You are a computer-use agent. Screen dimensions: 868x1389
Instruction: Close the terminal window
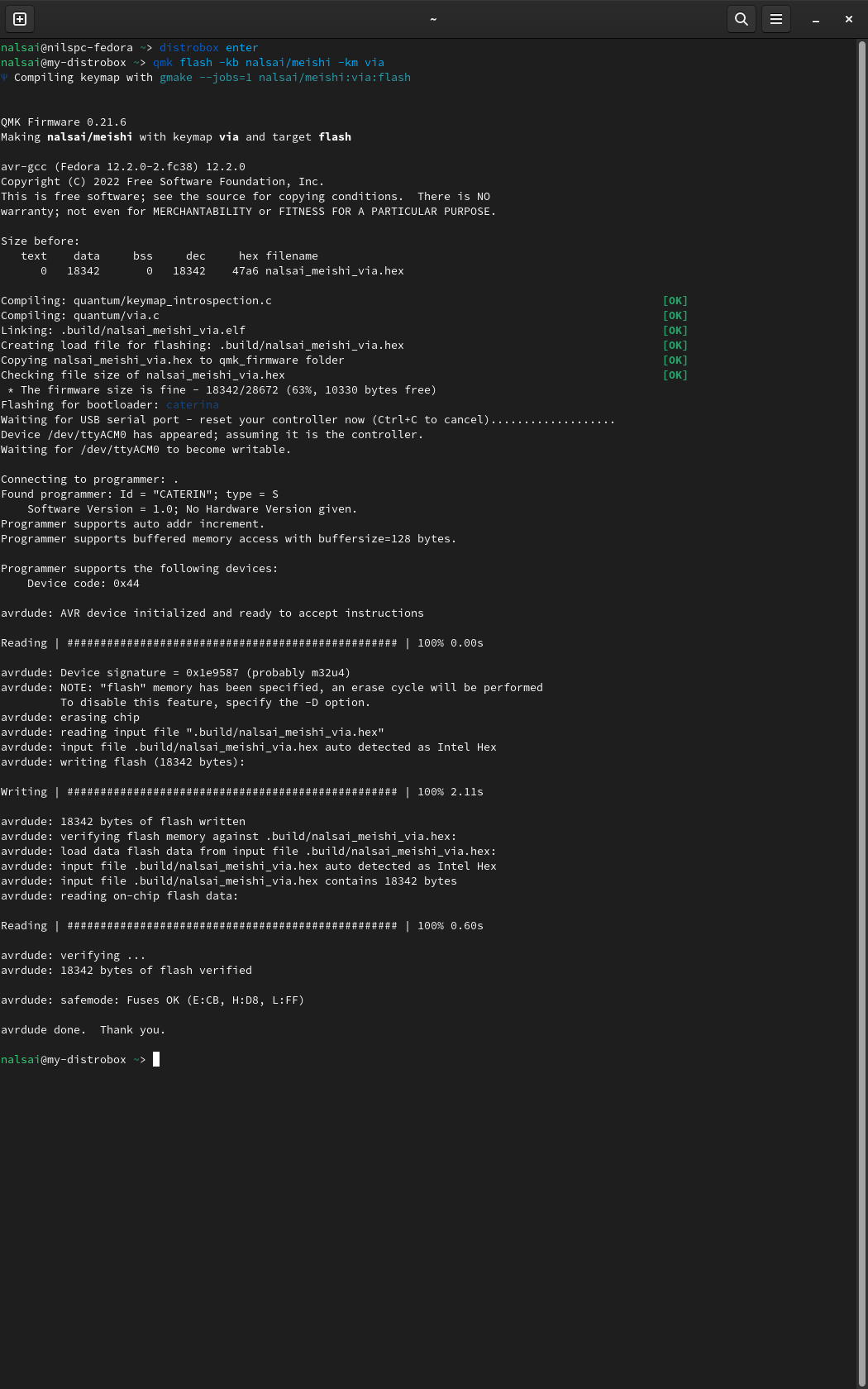849,19
